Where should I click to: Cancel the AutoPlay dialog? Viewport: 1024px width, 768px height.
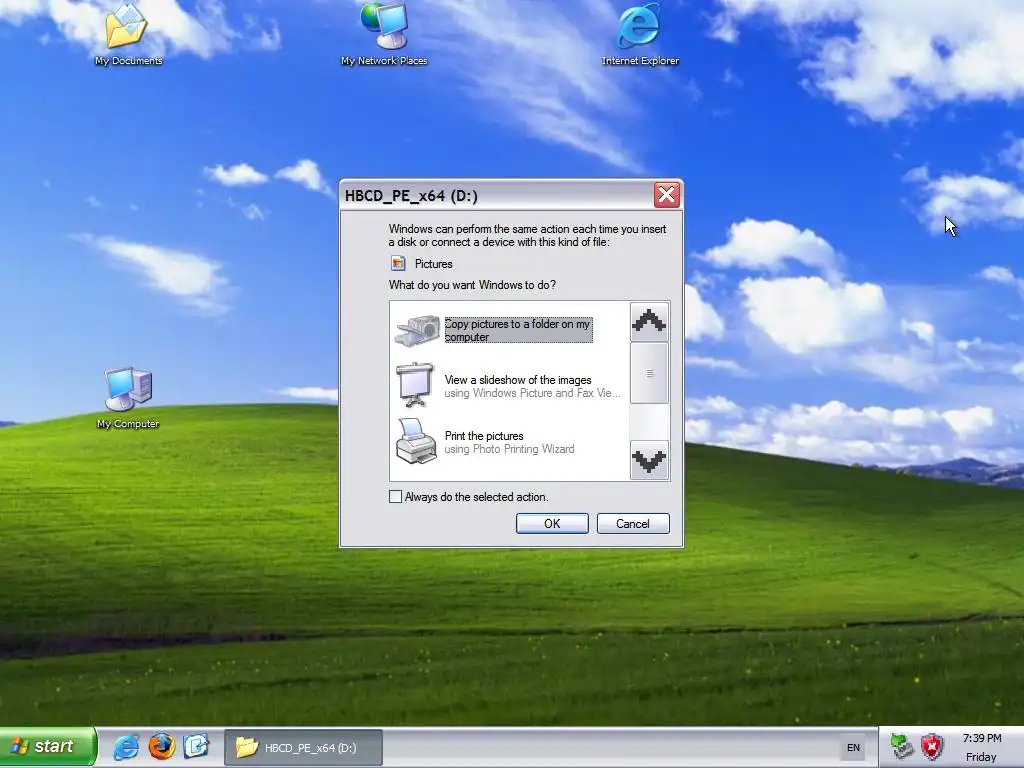[633, 524]
